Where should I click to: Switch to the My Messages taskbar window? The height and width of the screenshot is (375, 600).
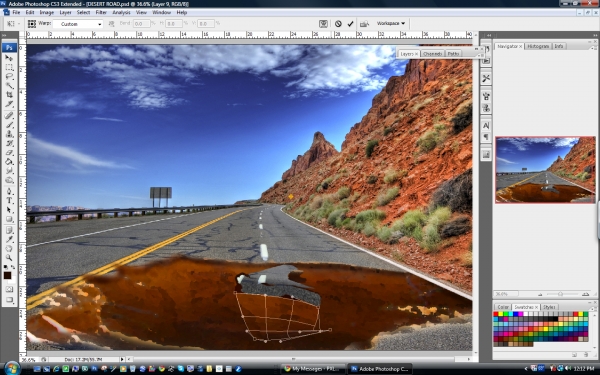coord(313,369)
